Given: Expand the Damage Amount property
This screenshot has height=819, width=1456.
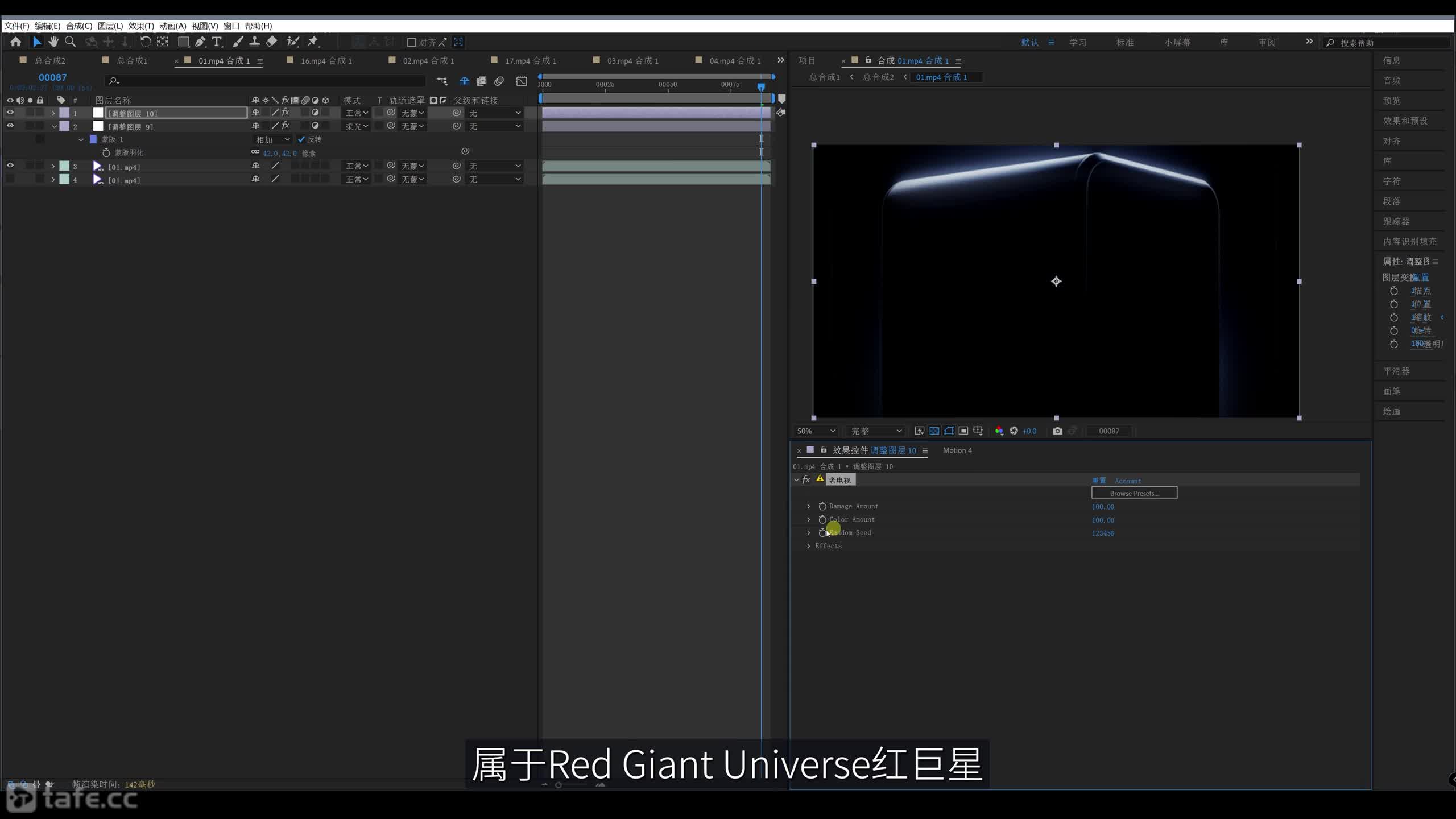Looking at the screenshot, I should tap(809, 506).
